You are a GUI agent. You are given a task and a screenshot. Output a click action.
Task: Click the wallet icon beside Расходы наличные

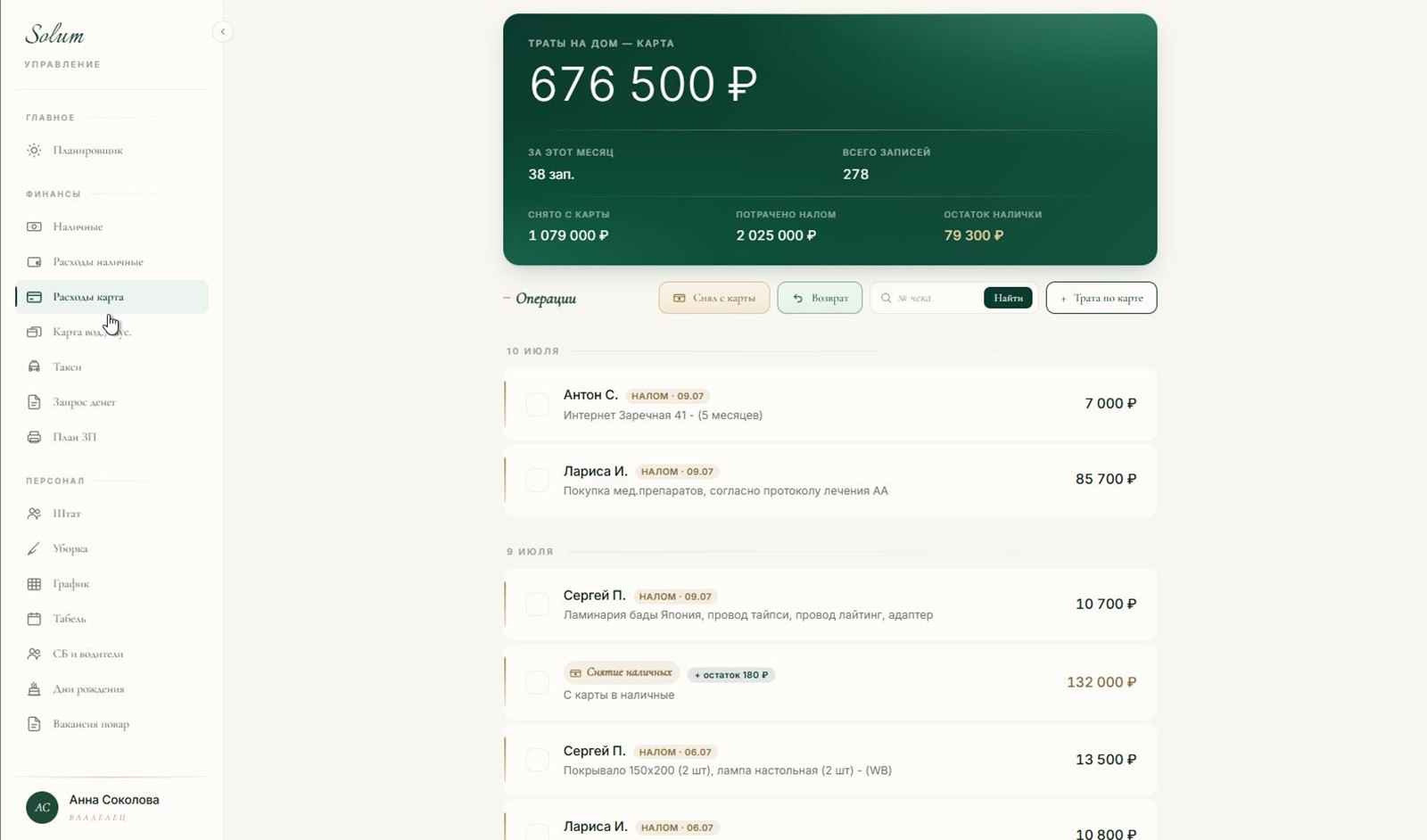coord(34,262)
